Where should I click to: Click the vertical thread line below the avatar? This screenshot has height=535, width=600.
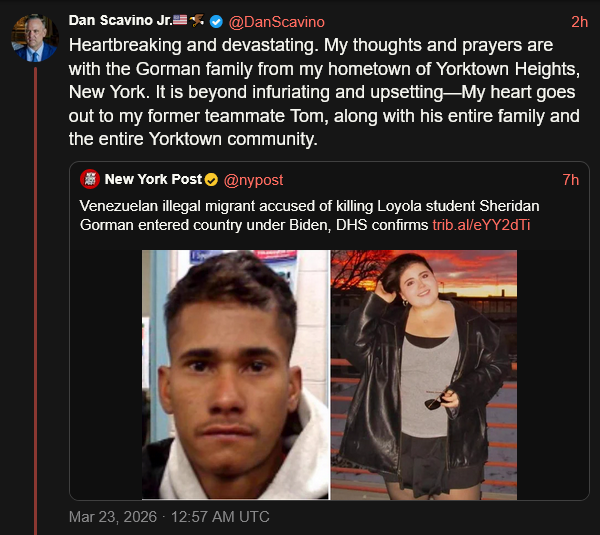(34, 300)
